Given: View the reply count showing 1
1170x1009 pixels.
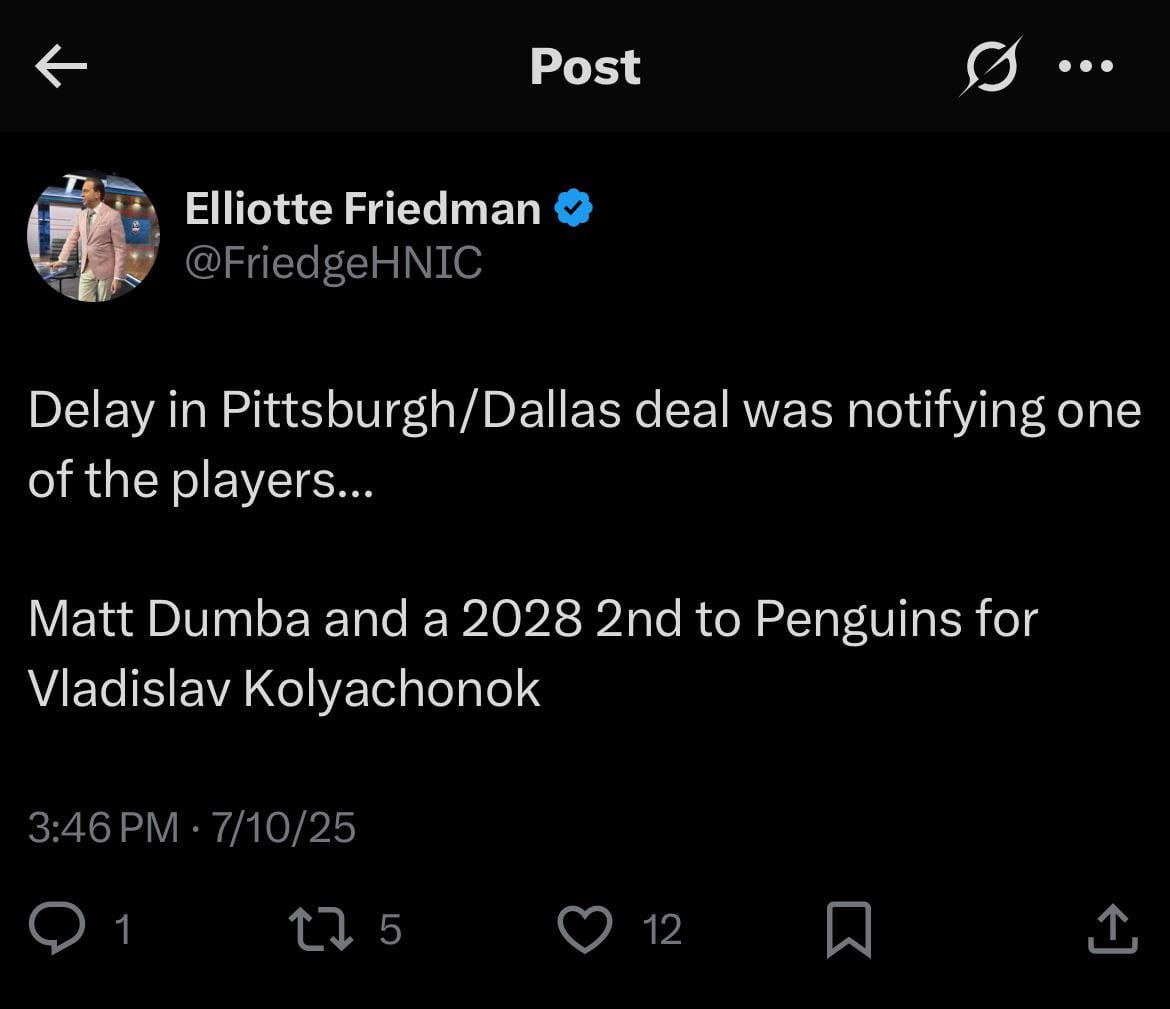Looking at the screenshot, I should pyautogui.click(x=123, y=930).
